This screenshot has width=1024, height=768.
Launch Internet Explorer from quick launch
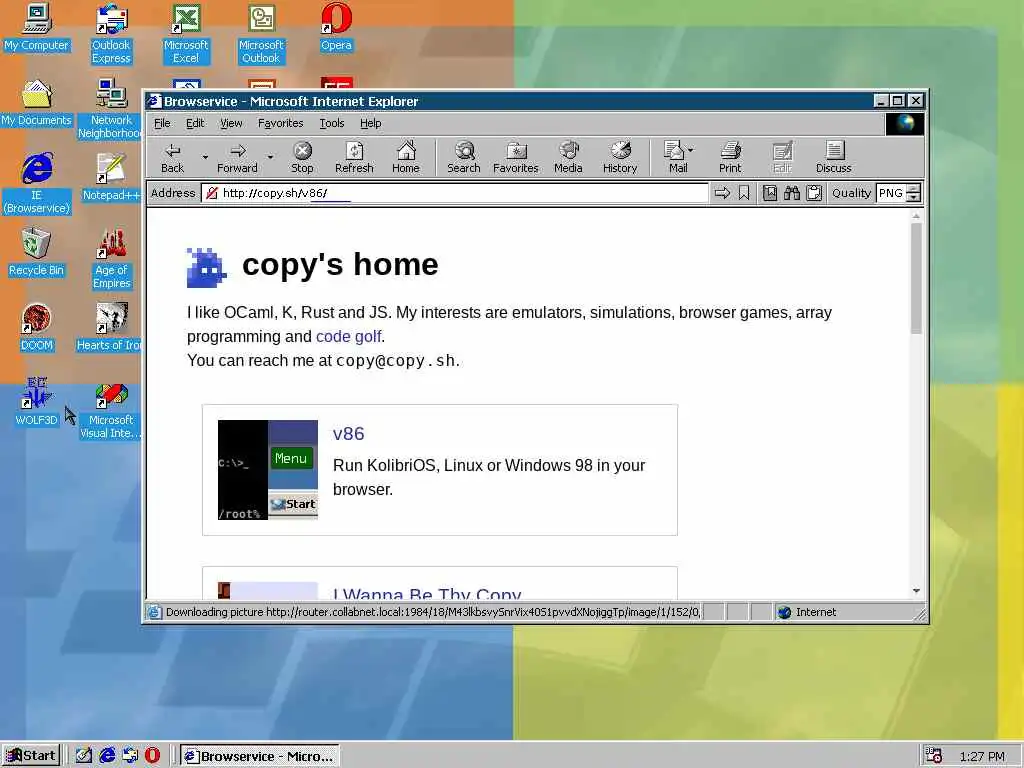pyautogui.click(x=107, y=756)
